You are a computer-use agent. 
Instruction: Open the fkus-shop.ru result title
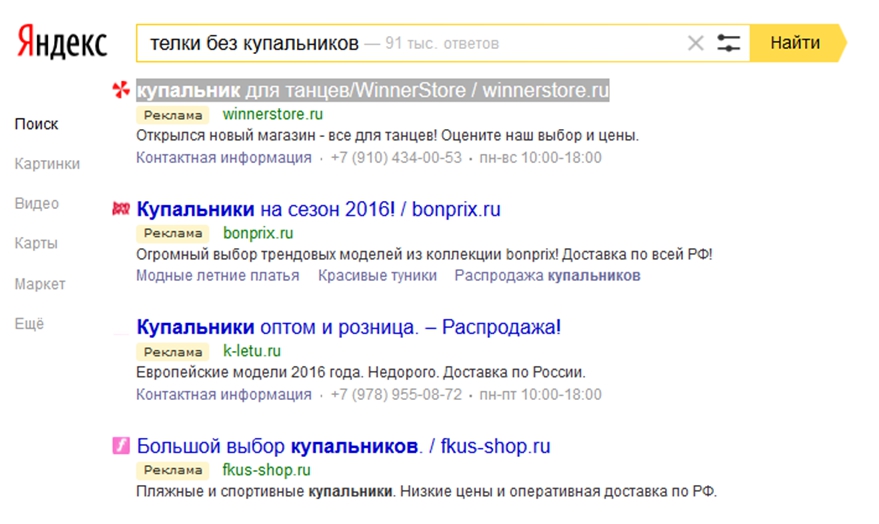343,446
